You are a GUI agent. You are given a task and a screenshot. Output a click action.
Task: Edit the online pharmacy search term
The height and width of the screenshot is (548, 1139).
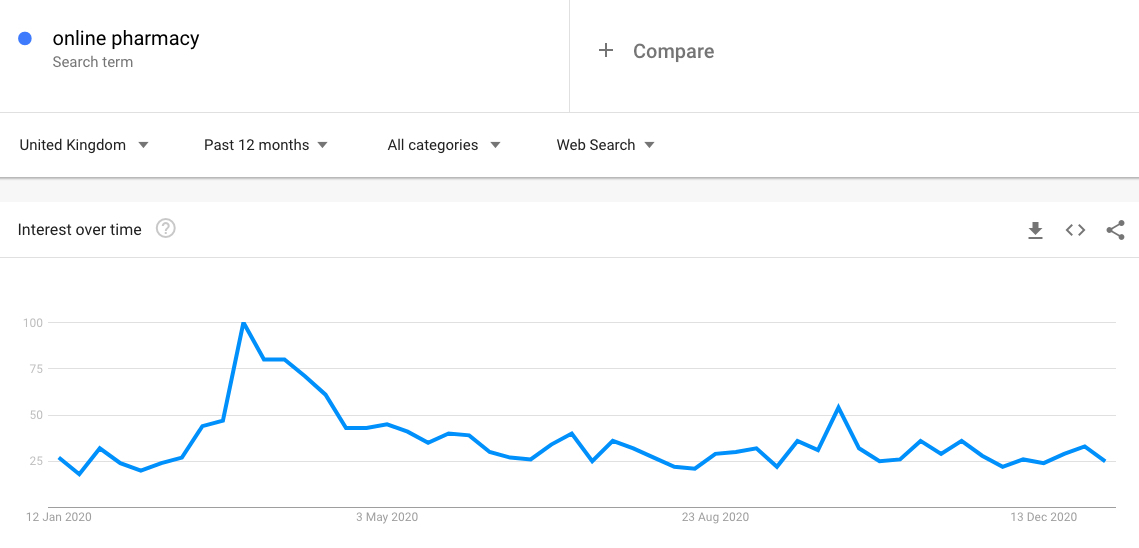pyautogui.click(x=126, y=39)
